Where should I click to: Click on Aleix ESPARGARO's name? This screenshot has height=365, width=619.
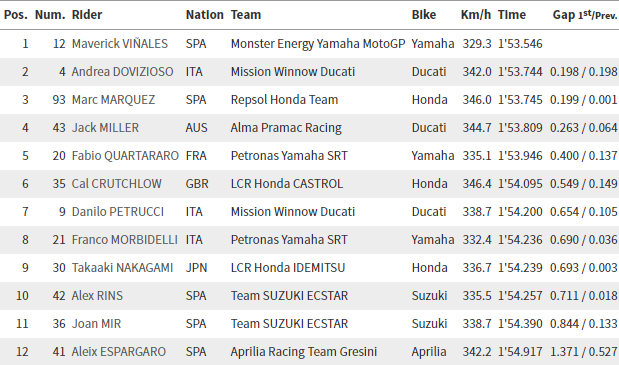coord(119,352)
